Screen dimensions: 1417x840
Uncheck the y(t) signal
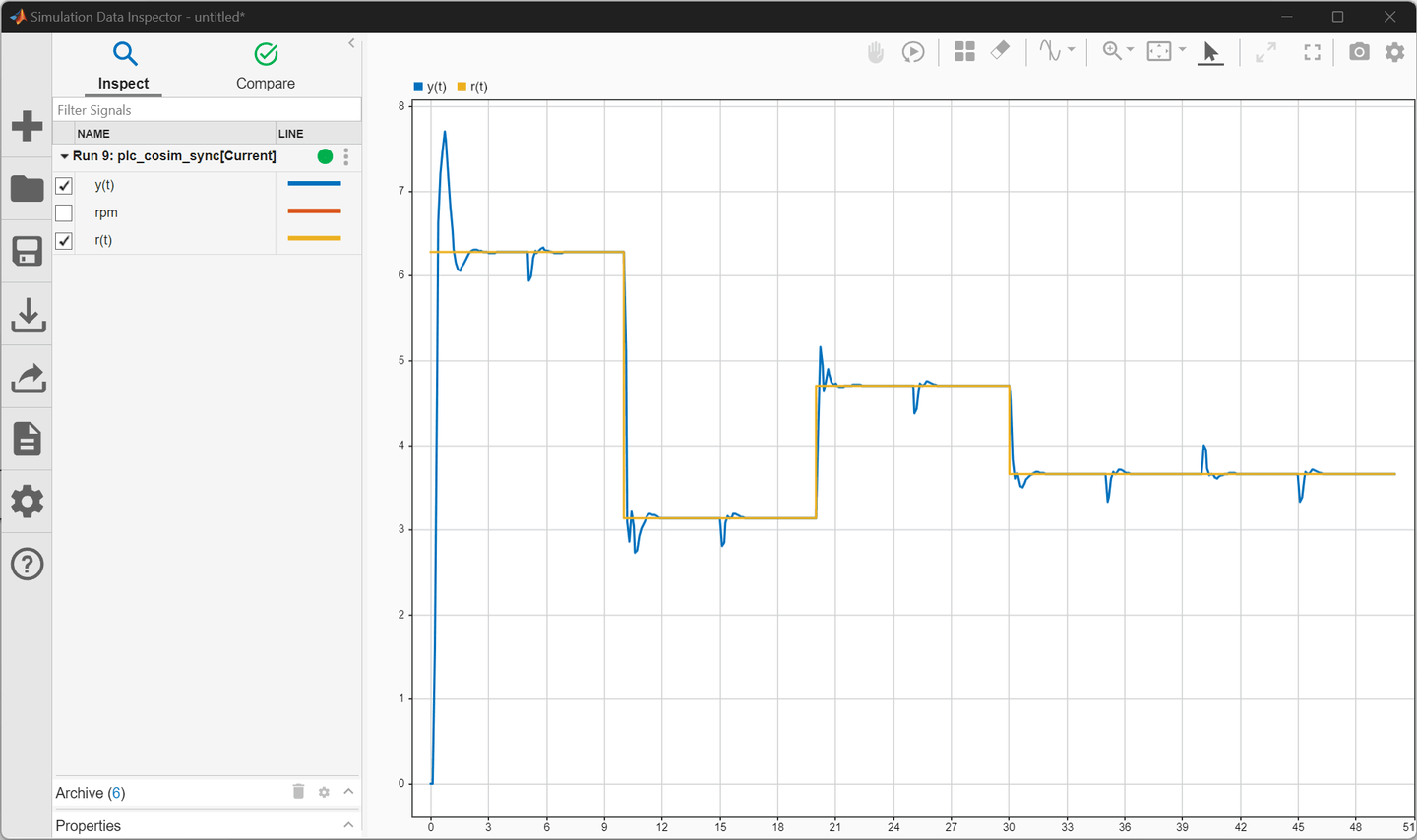64,185
